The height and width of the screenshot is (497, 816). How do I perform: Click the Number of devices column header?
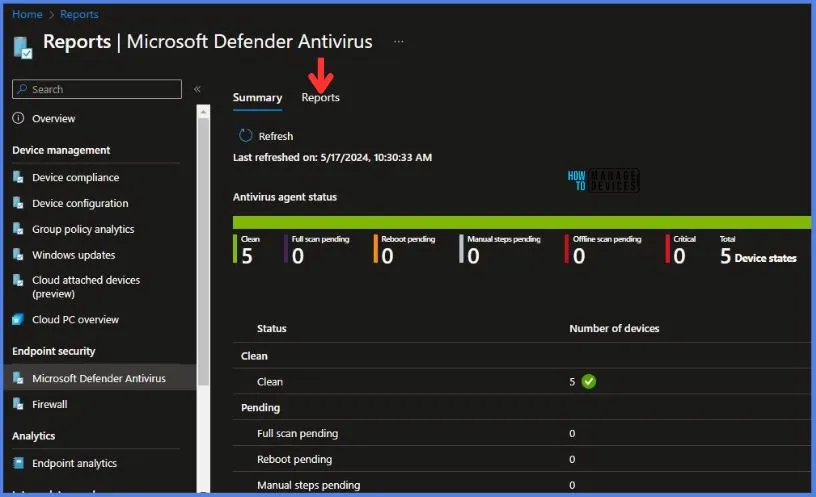[614, 328]
